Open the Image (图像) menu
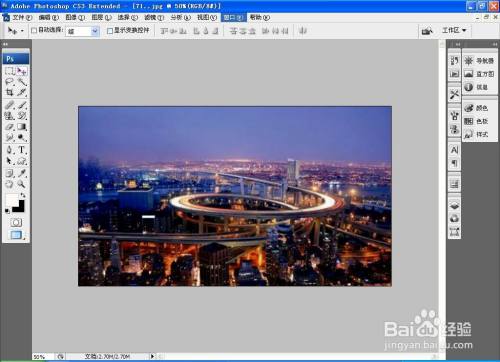This screenshot has height=362, width=500. pyautogui.click(x=75, y=17)
